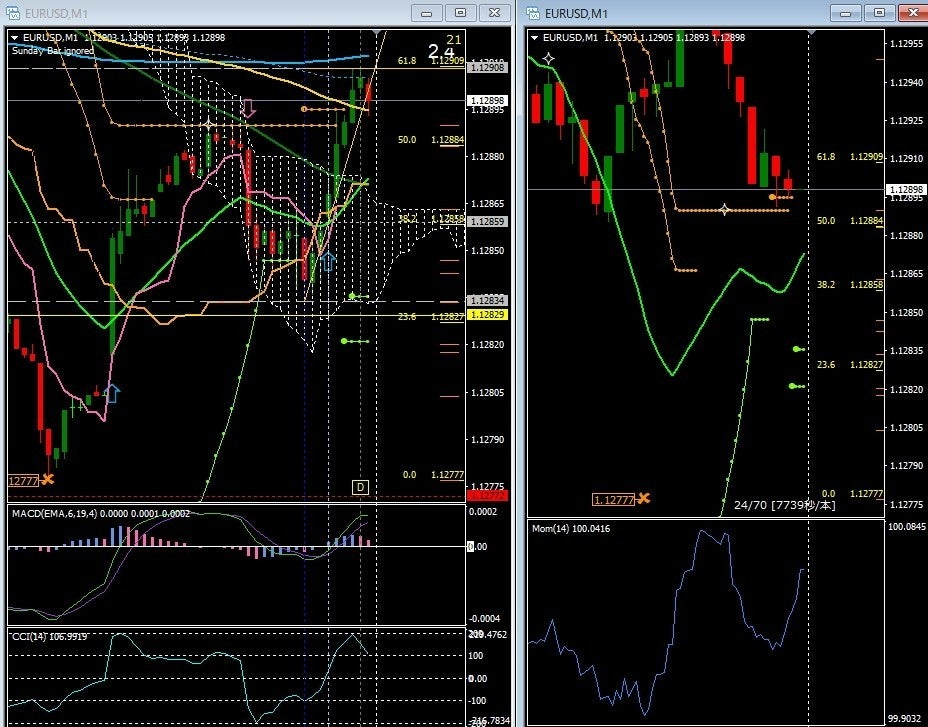Click the right EURUSD,M1 window title icon
The image size is (928, 727).
pyautogui.click(x=533, y=12)
